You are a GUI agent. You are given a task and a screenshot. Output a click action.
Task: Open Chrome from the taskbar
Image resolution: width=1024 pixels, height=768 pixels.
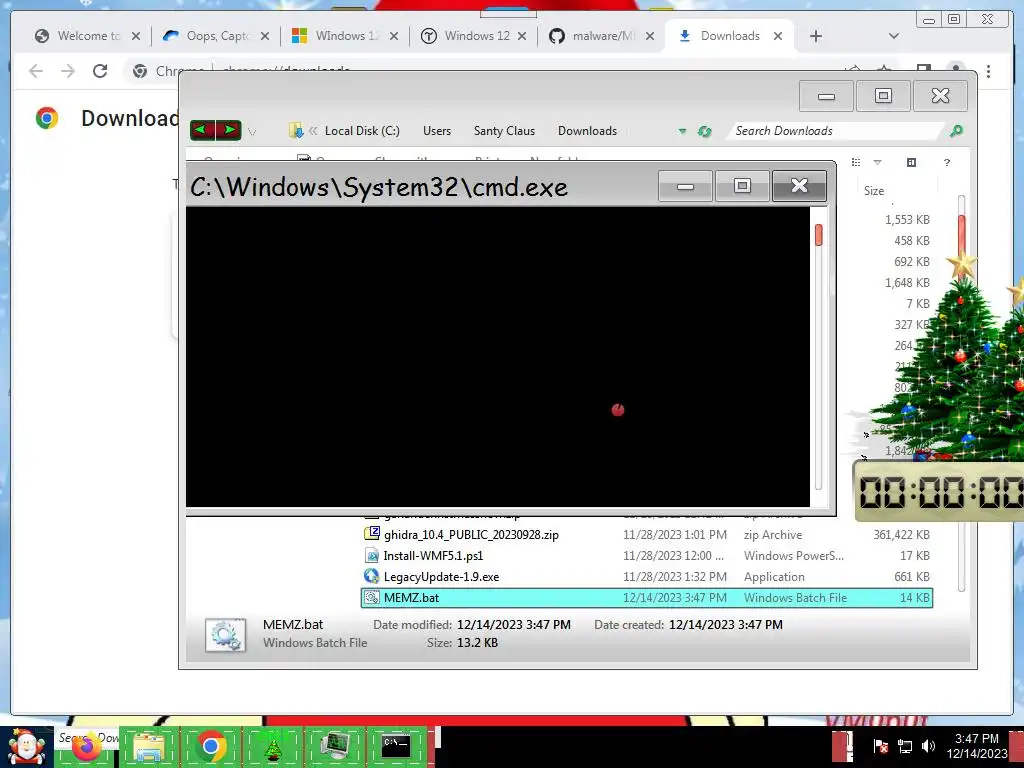210,746
